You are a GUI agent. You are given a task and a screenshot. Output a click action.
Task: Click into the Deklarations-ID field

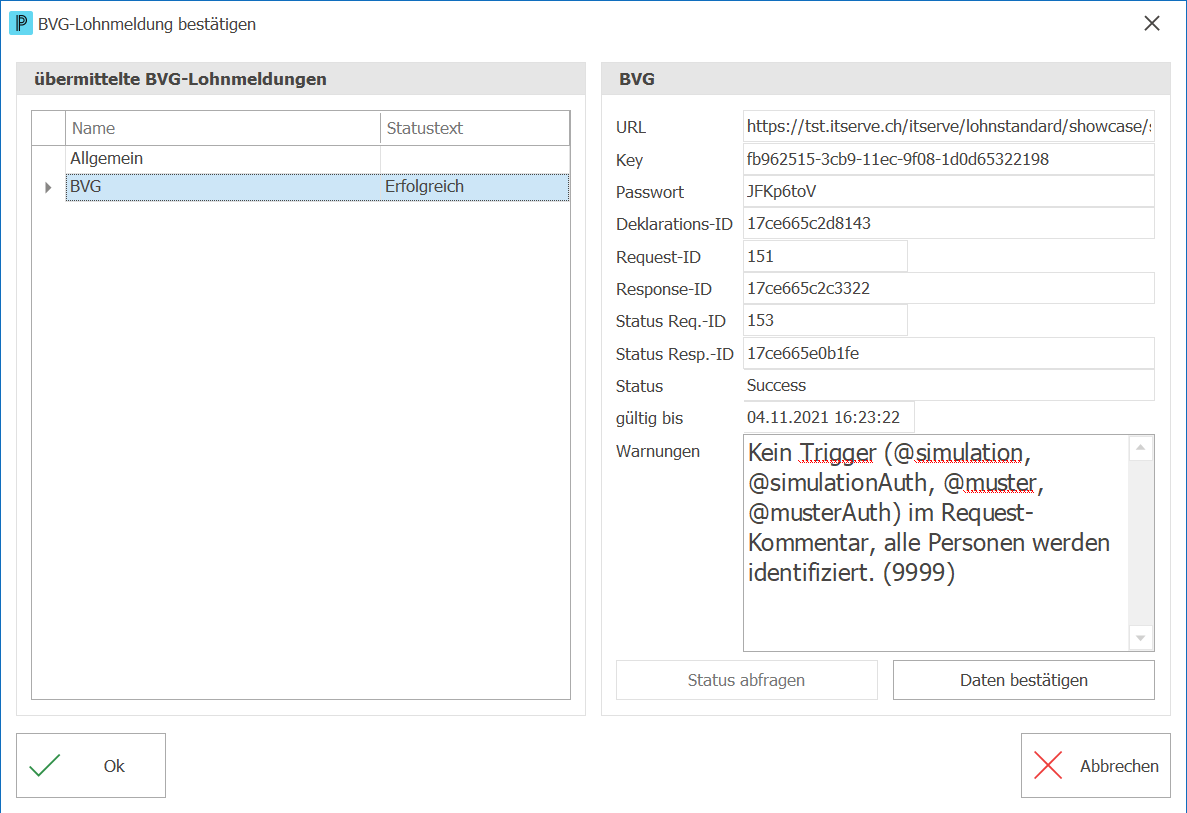pos(949,223)
